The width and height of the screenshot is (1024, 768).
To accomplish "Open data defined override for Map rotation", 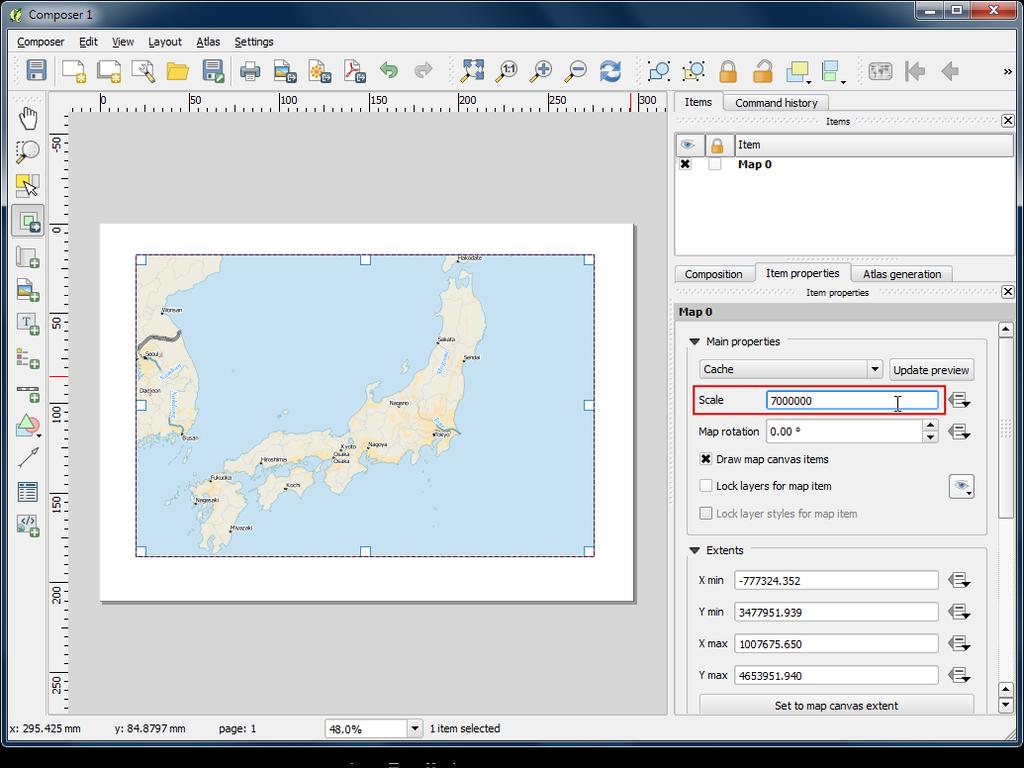I will (x=959, y=432).
